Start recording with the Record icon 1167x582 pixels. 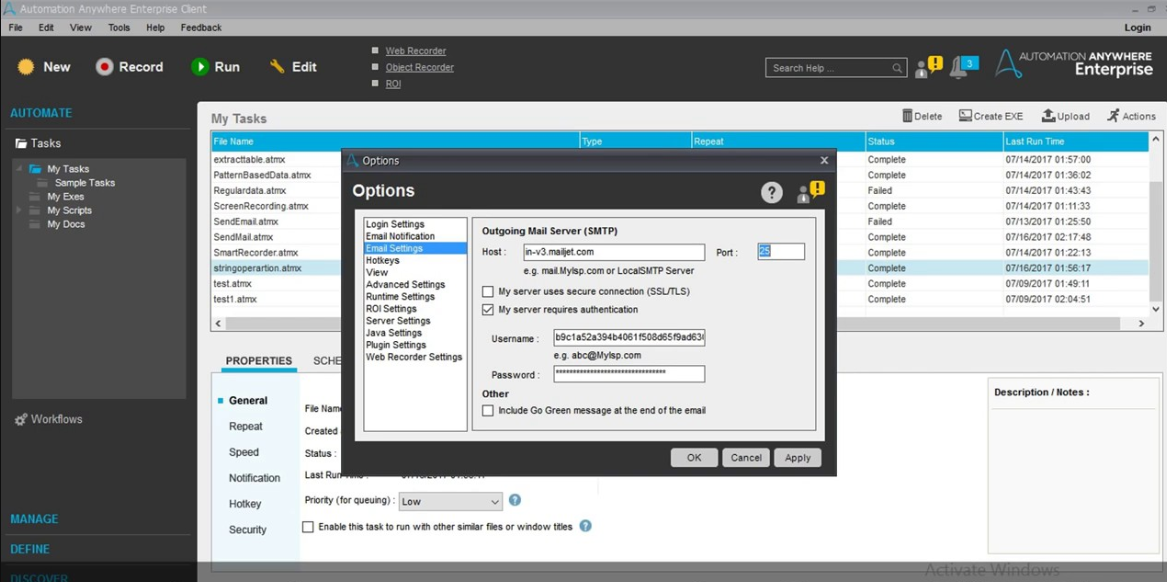pos(104,67)
